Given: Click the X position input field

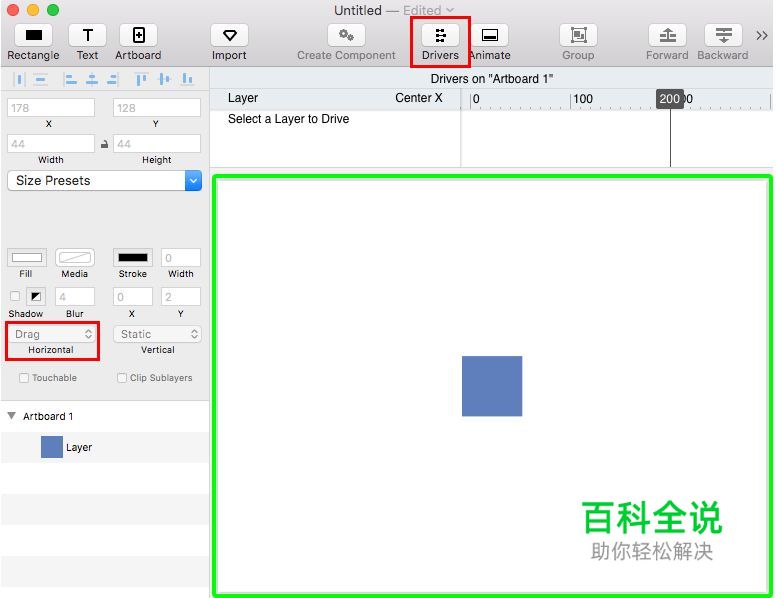Looking at the screenshot, I should click(51, 107).
